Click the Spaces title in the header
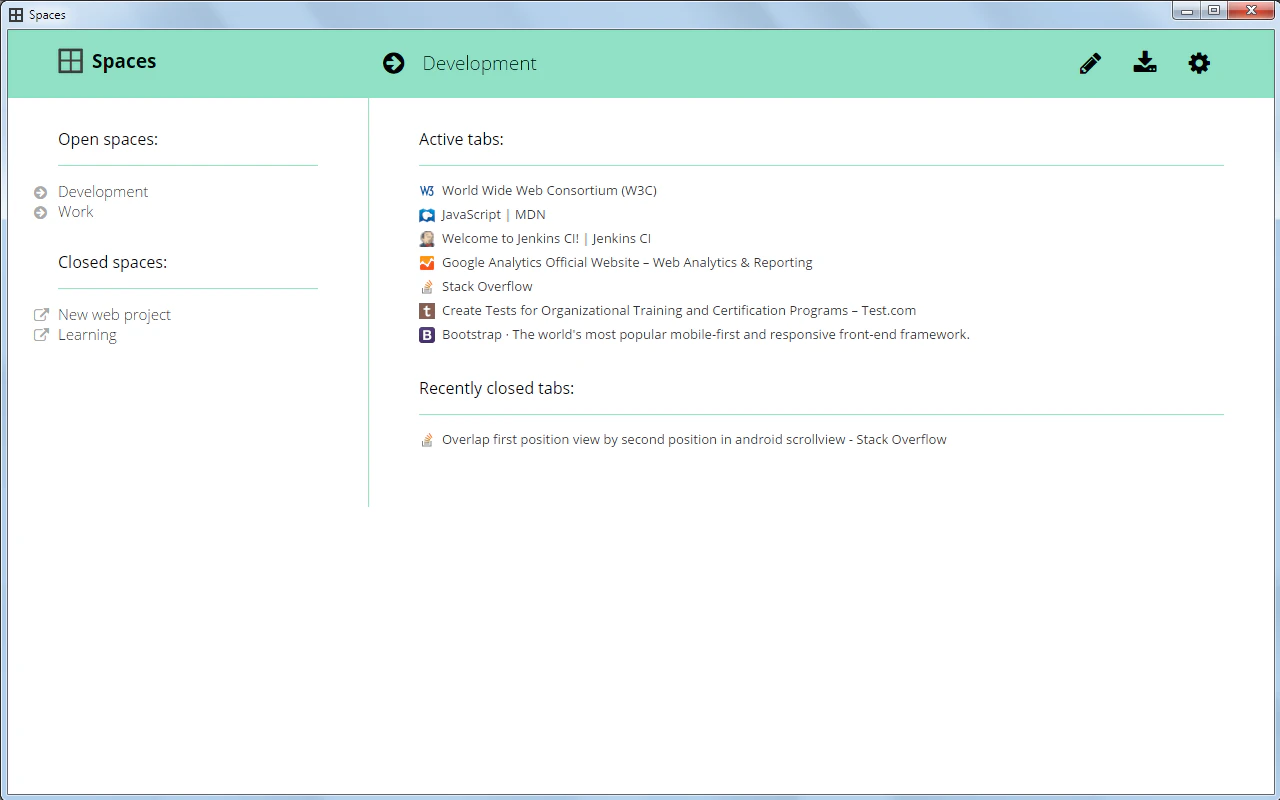This screenshot has height=800, width=1280. tap(124, 61)
